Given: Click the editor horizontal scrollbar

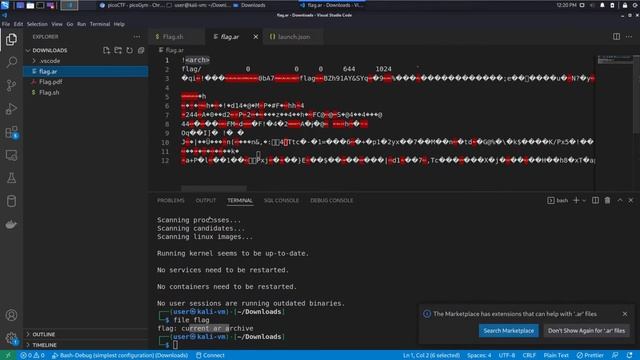Looking at the screenshot, I should pyautogui.click(x=213, y=189).
